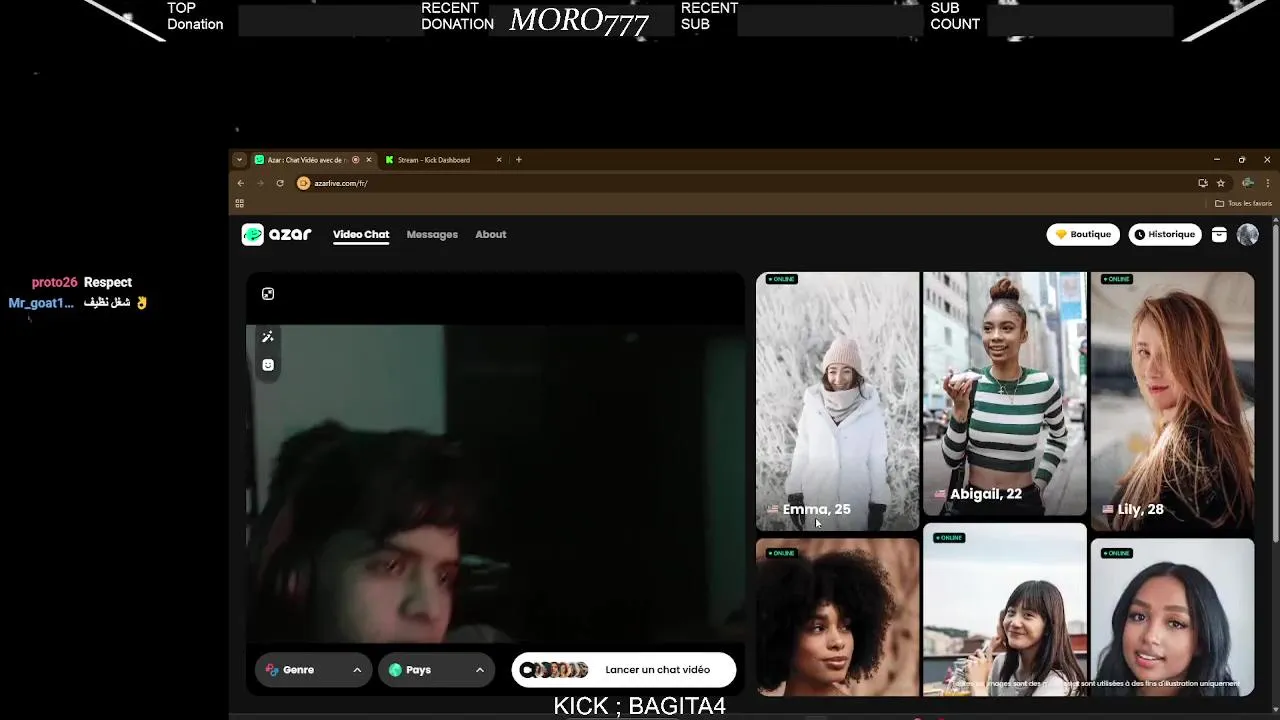
Task: Click the US flag on Lily's card
Action: point(1108,510)
